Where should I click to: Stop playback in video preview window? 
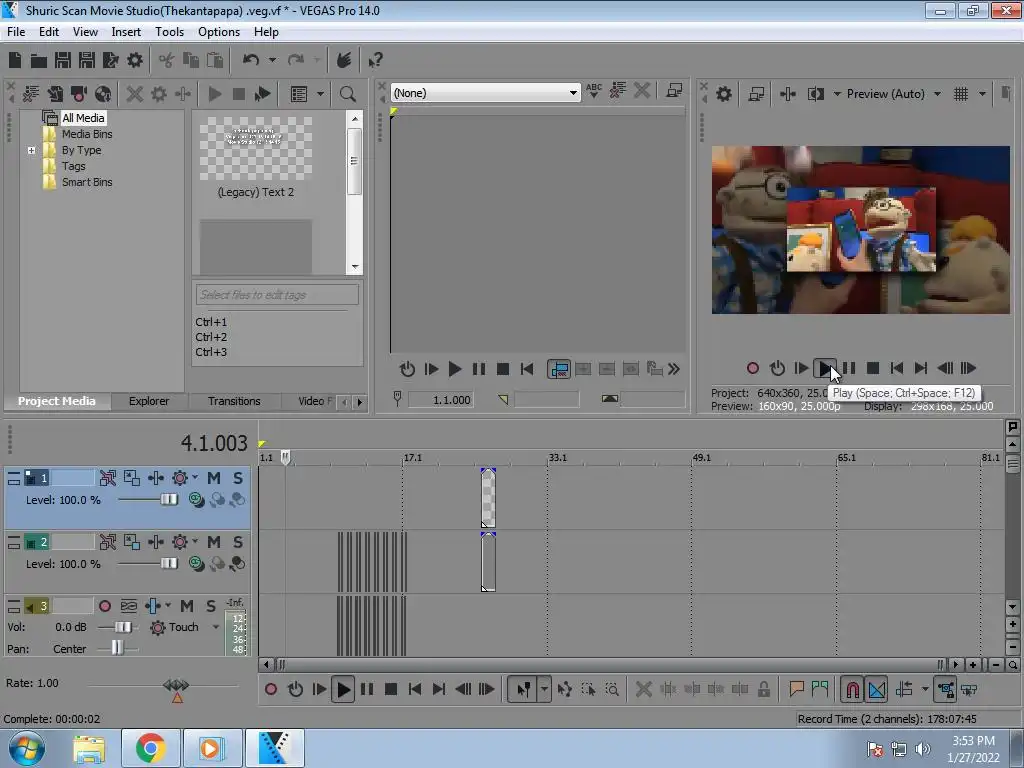click(x=872, y=368)
